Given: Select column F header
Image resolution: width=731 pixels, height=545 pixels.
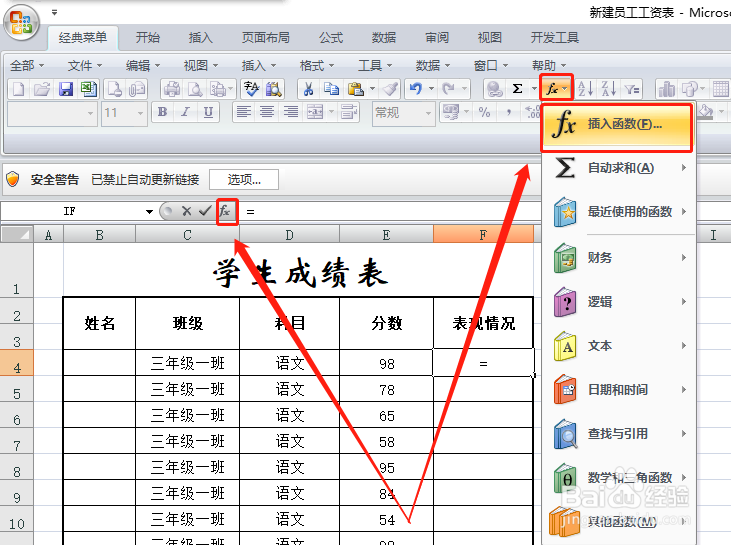Looking at the screenshot, I should (483, 235).
